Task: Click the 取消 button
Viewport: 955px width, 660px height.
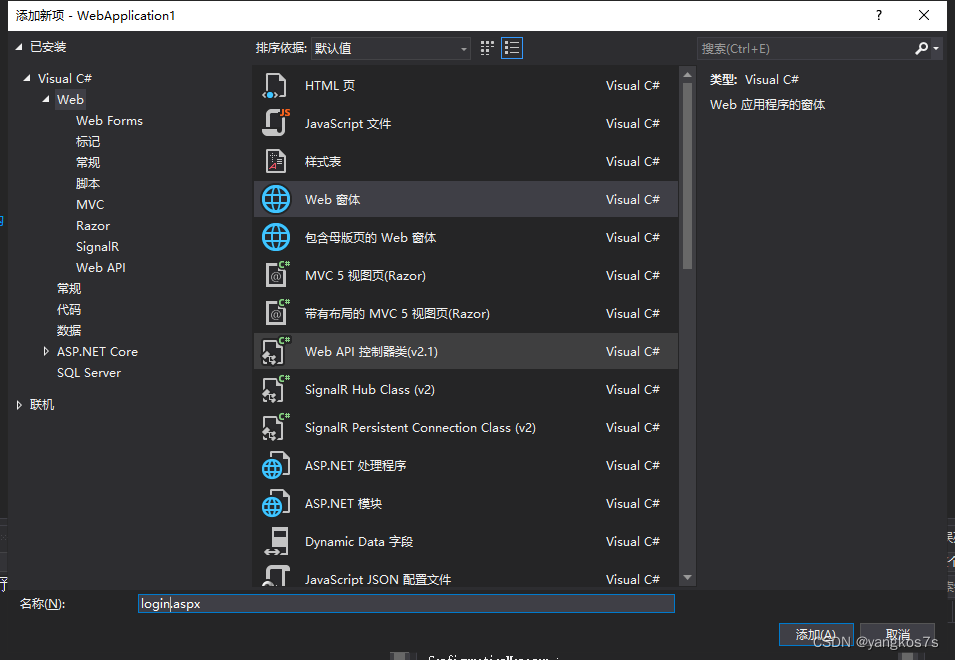Action: (x=897, y=634)
